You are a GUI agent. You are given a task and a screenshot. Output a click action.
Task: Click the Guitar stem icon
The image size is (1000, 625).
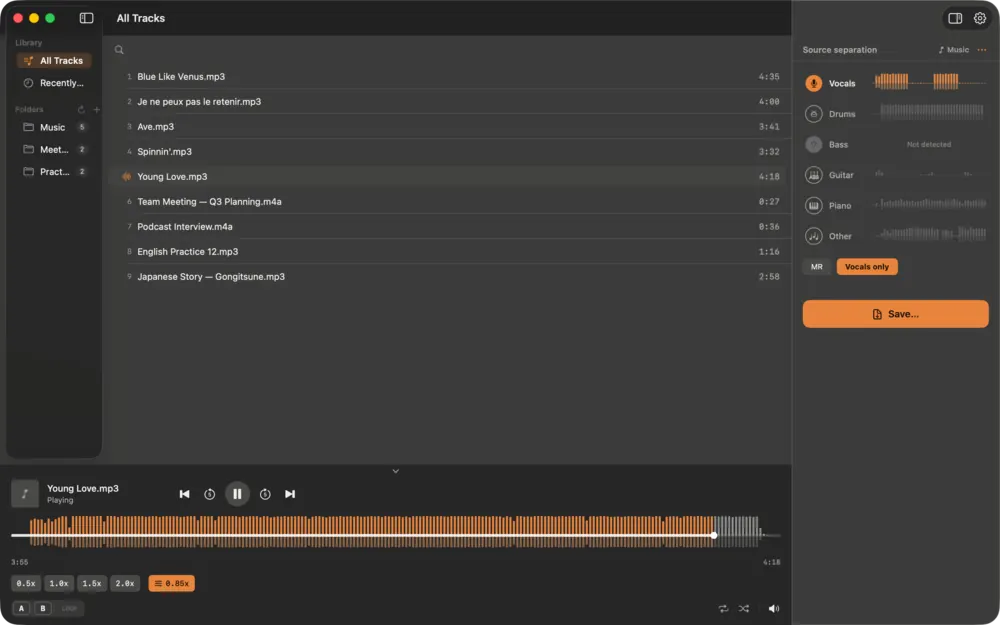[813, 175]
